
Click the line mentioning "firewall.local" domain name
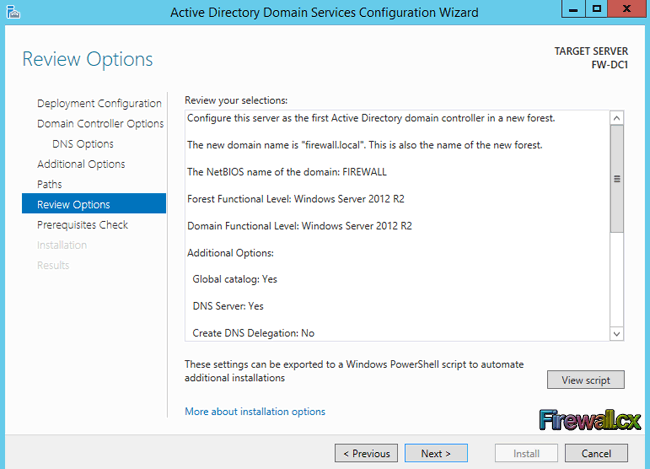click(365, 145)
